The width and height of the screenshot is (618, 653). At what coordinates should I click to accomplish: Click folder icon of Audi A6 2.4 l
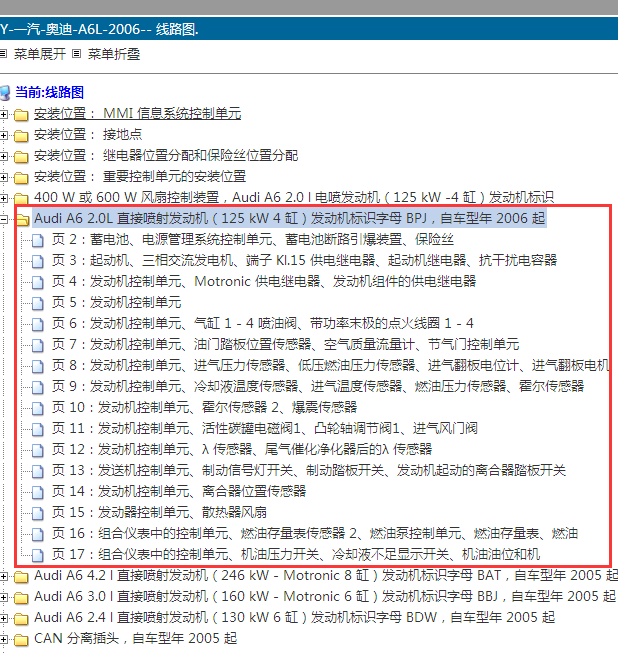click(21, 618)
